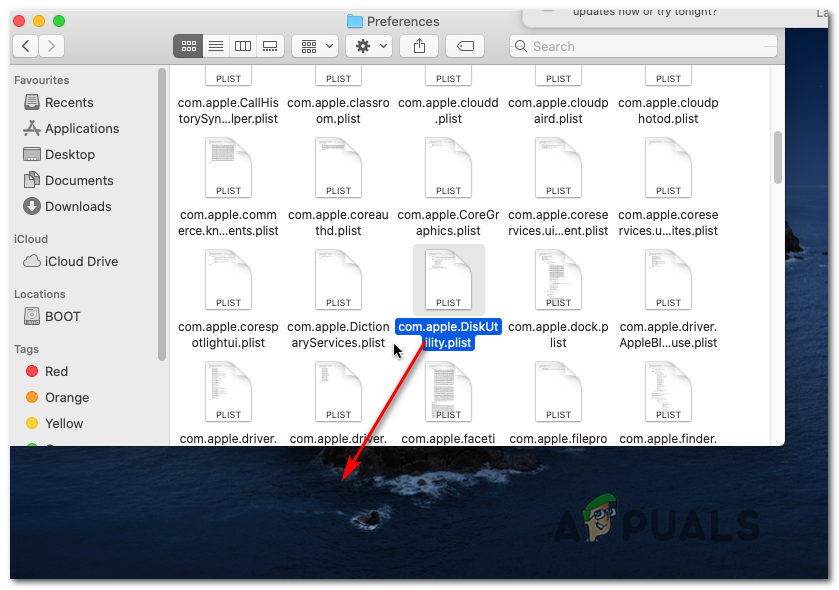Image resolution: width=839 pixels, height=590 pixels.
Task: Click the sidebar vertical scrollbar
Action: pos(162,214)
